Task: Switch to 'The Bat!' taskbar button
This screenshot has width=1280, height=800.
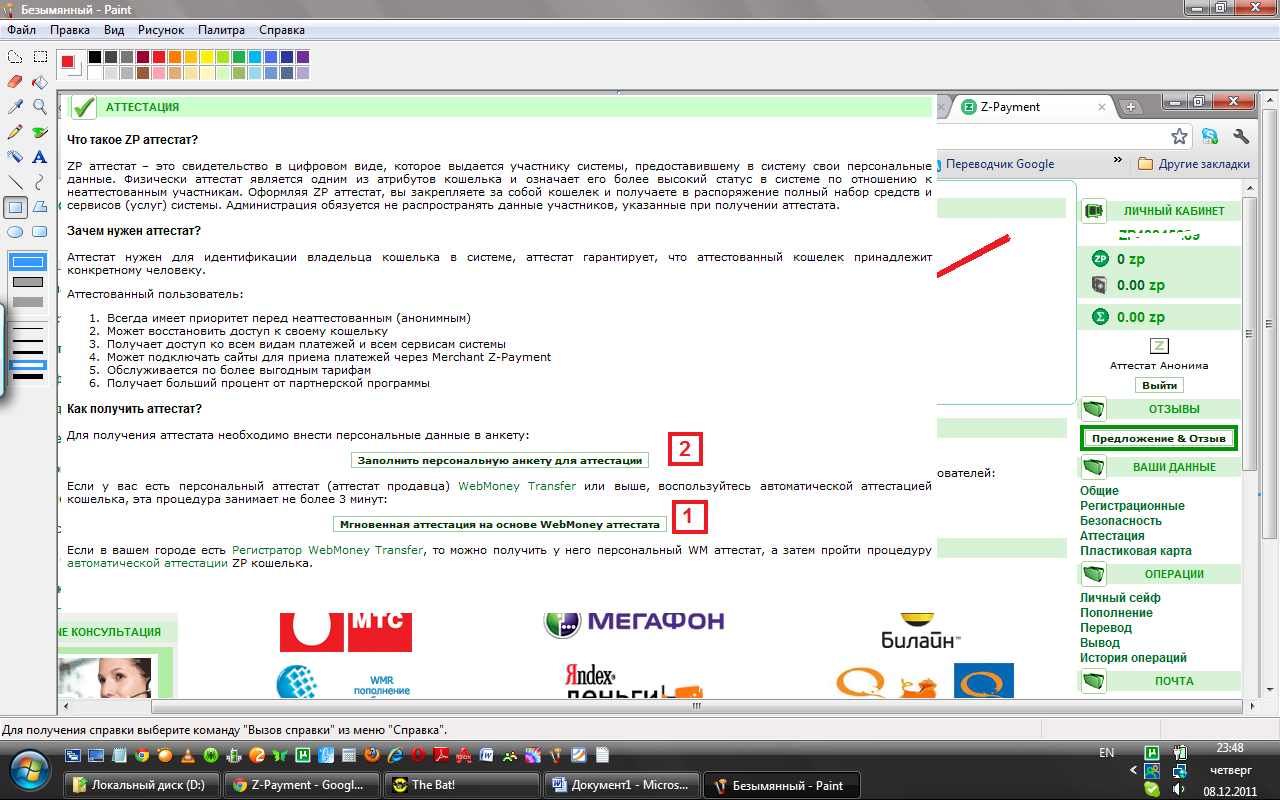Action: coord(461,785)
